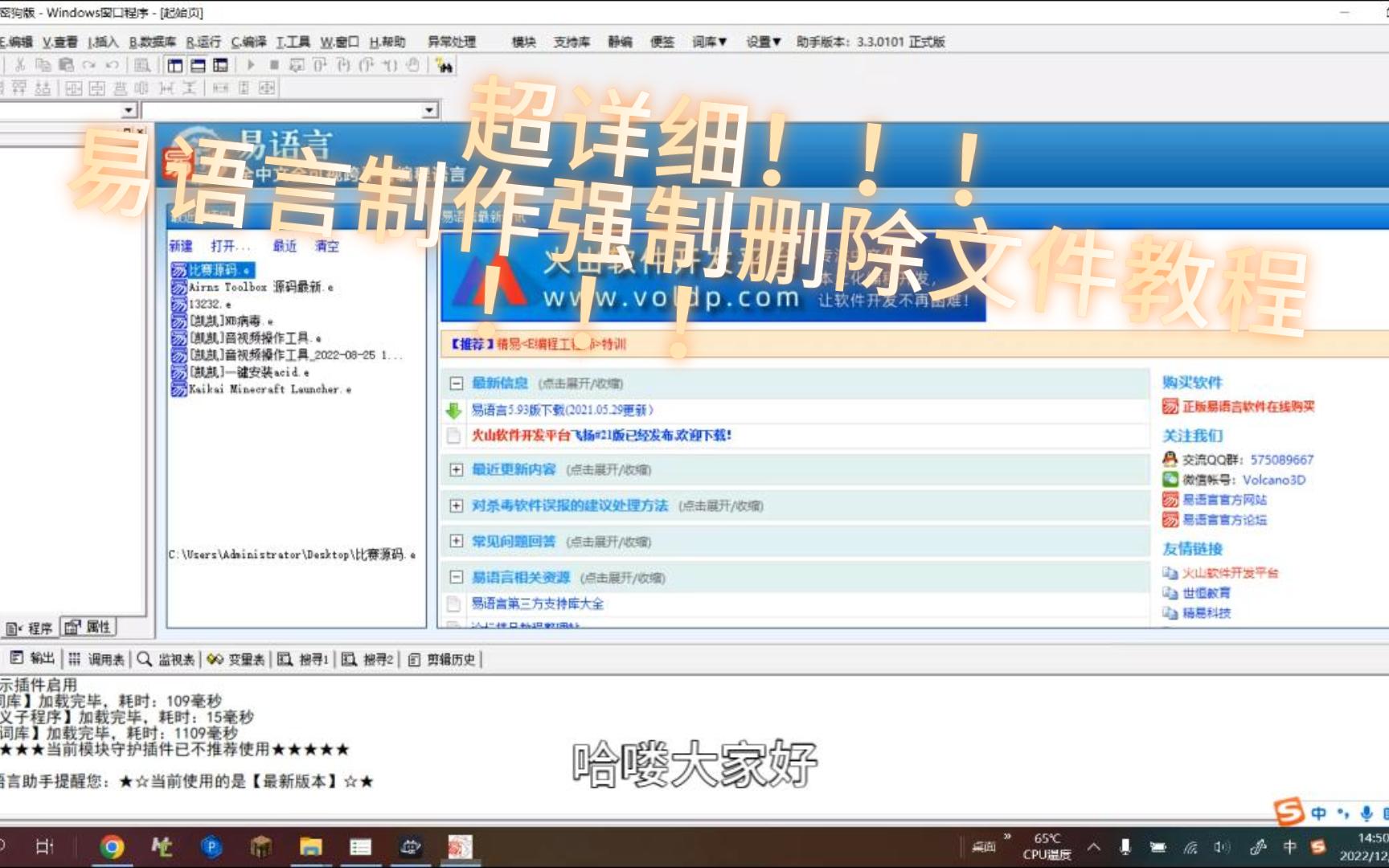
Task: Click the Copy toolbar icon
Action: [43, 65]
